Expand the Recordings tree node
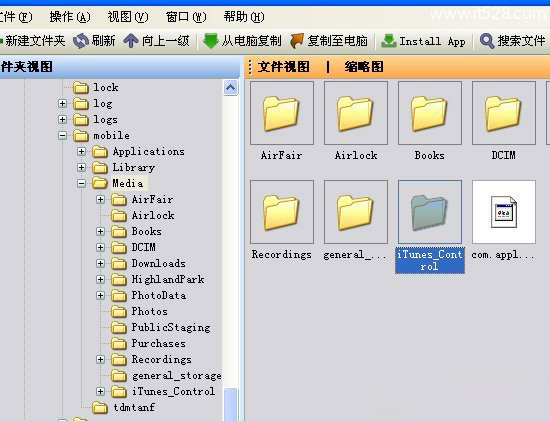This screenshot has height=421, width=550. tap(100, 359)
